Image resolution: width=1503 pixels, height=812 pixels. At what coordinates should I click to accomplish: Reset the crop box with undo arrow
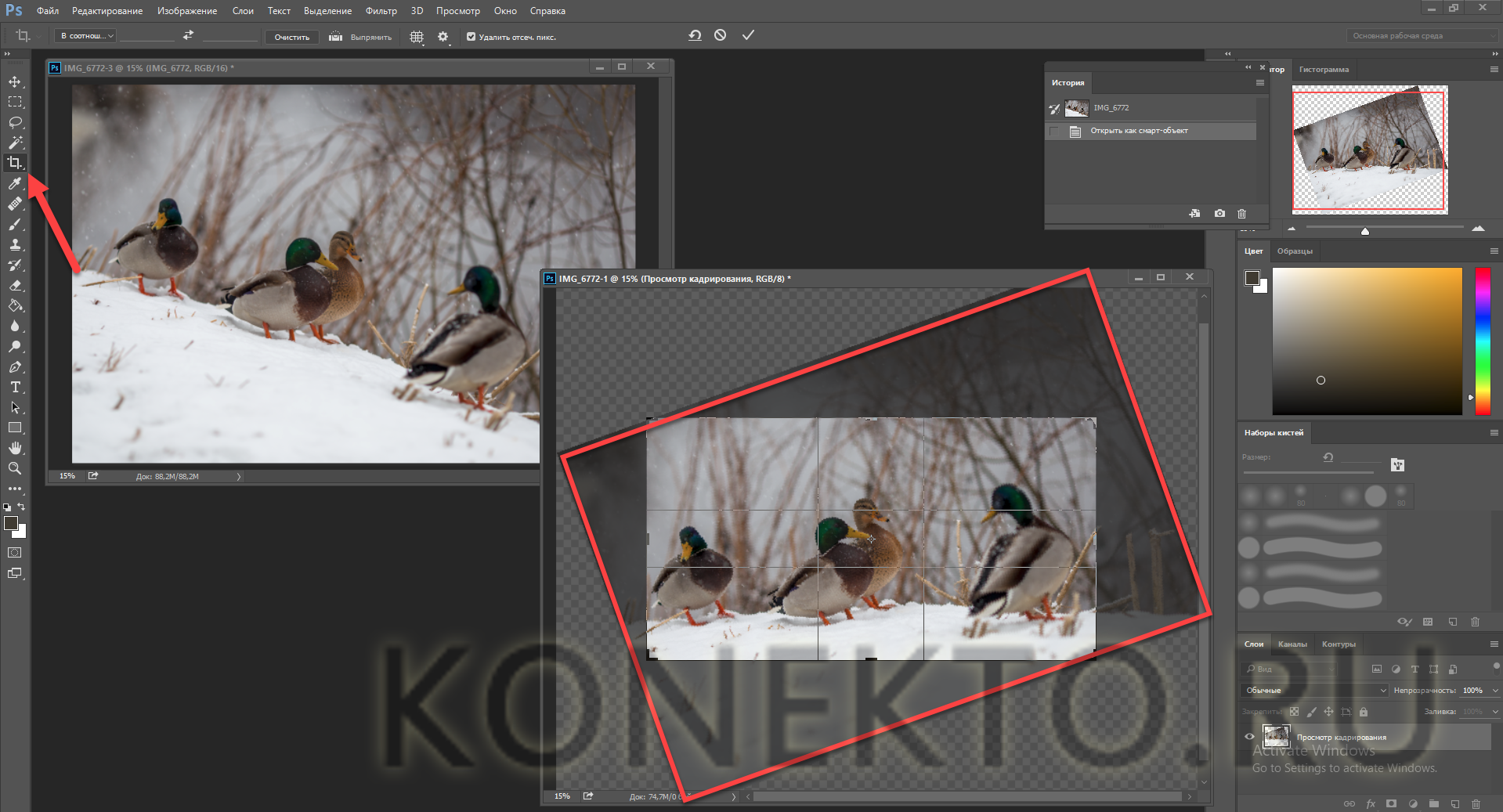tap(695, 35)
